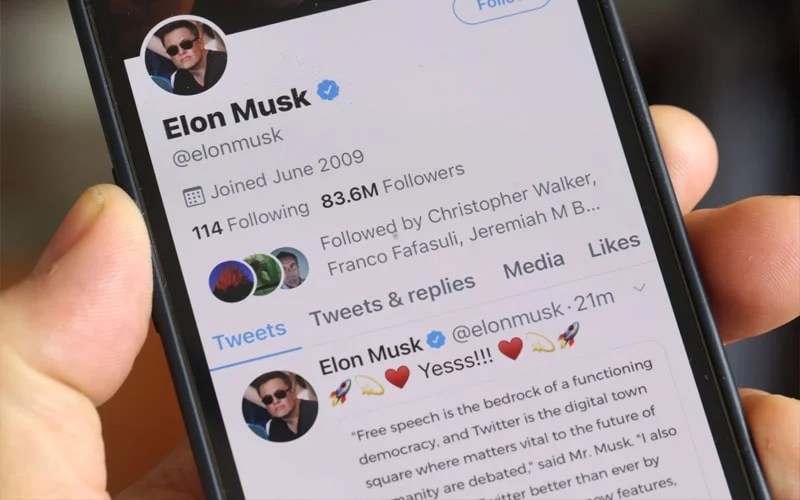Viewport: 800px width, 500px height.
Task: Tap the Follow button at top
Action: tap(503, 8)
